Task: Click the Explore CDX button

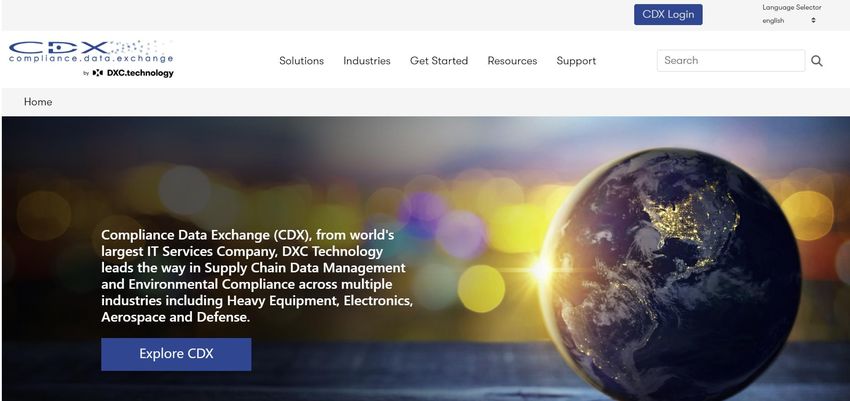Action: click(x=176, y=354)
